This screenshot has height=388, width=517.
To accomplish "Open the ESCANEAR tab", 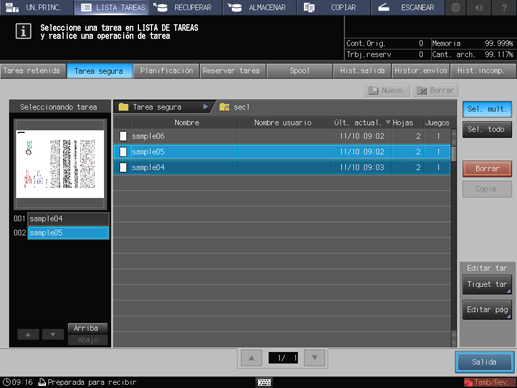I will tap(408, 7).
